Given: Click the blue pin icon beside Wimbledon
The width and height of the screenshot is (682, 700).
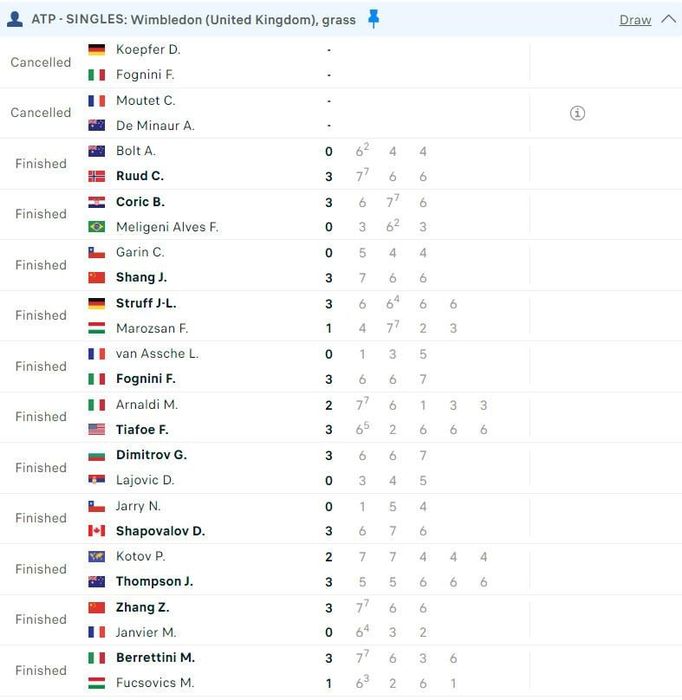Looking at the screenshot, I should pyautogui.click(x=374, y=19).
